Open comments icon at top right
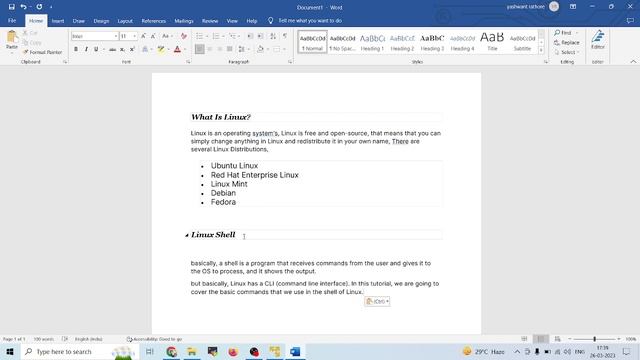Viewport: 640px width, 360px height. (x=630, y=20)
